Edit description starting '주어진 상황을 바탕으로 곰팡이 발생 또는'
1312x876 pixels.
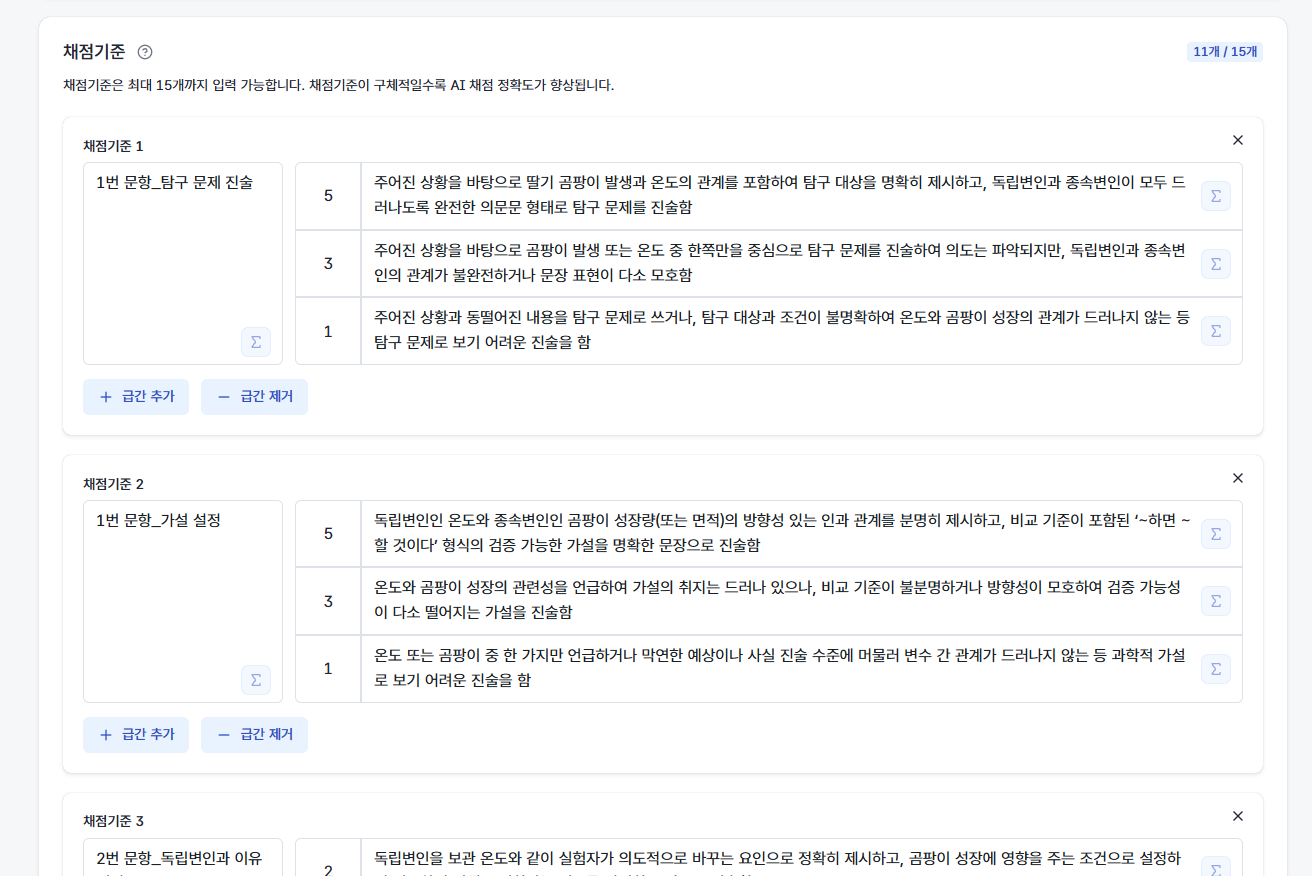tap(801, 264)
